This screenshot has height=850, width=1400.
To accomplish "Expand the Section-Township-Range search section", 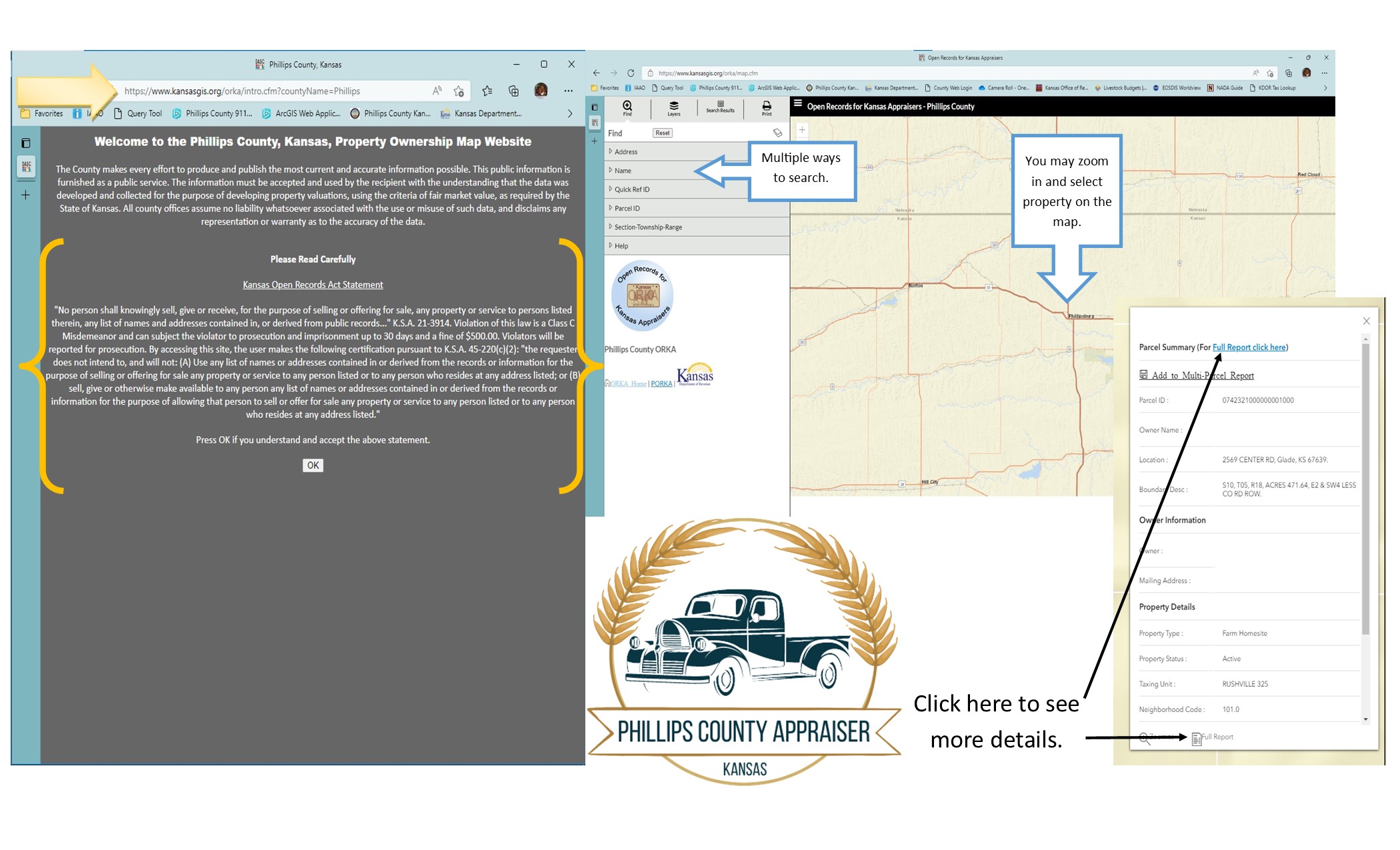I will click(x=697, y=227).
